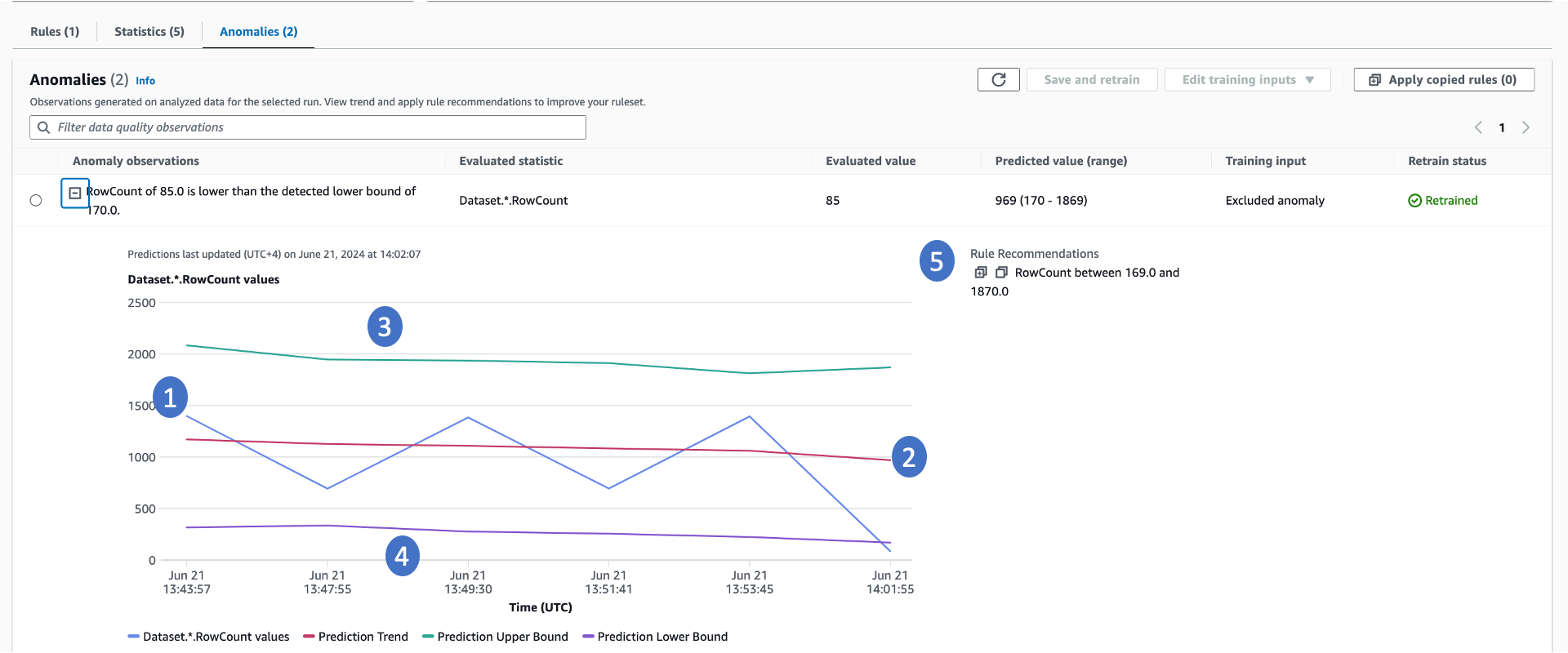Click Save and retrain button
This screenshot has height=653, width=1568.
tap(1091, 79)
